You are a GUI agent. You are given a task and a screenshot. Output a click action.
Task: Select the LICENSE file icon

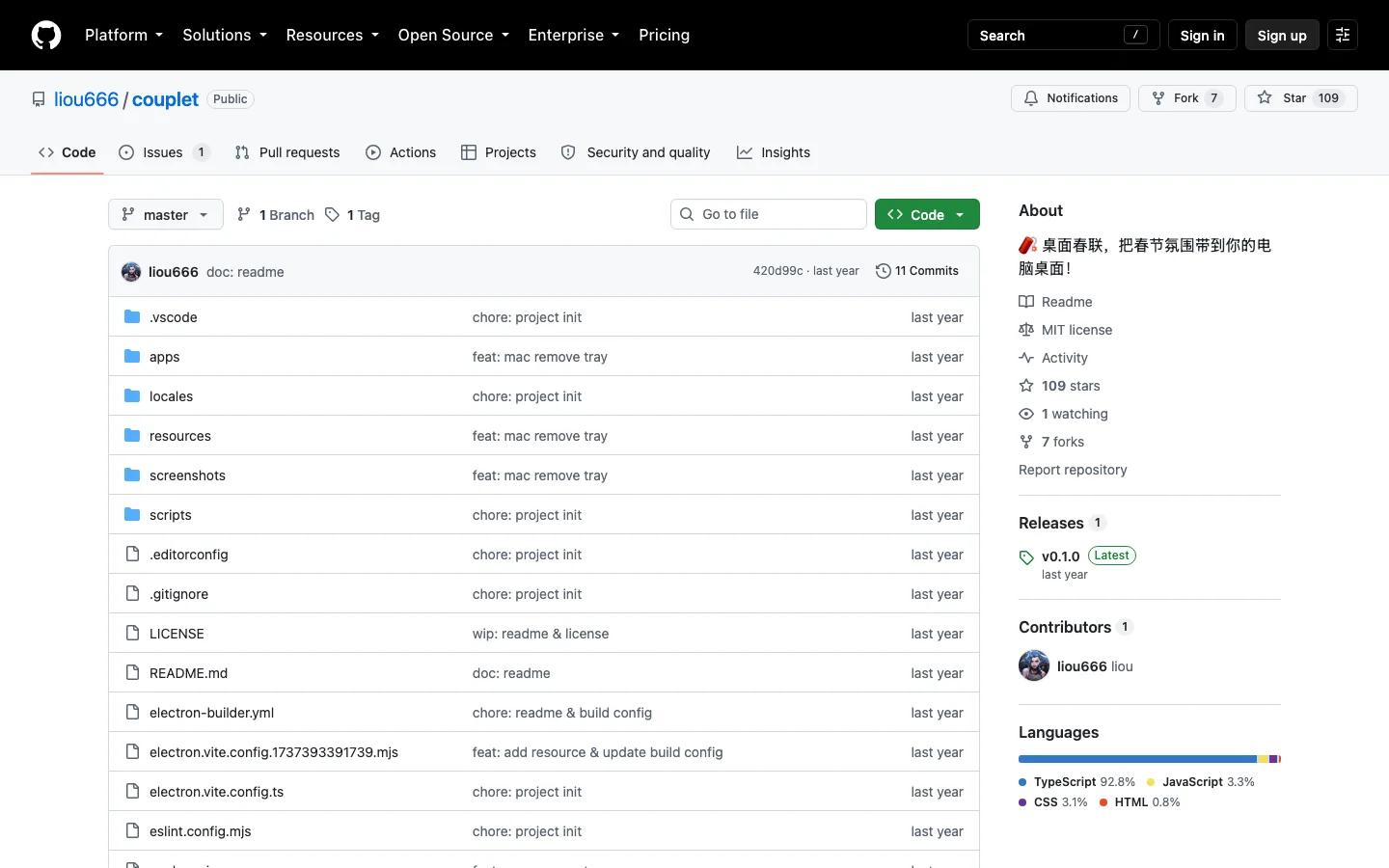click(132, 634)
